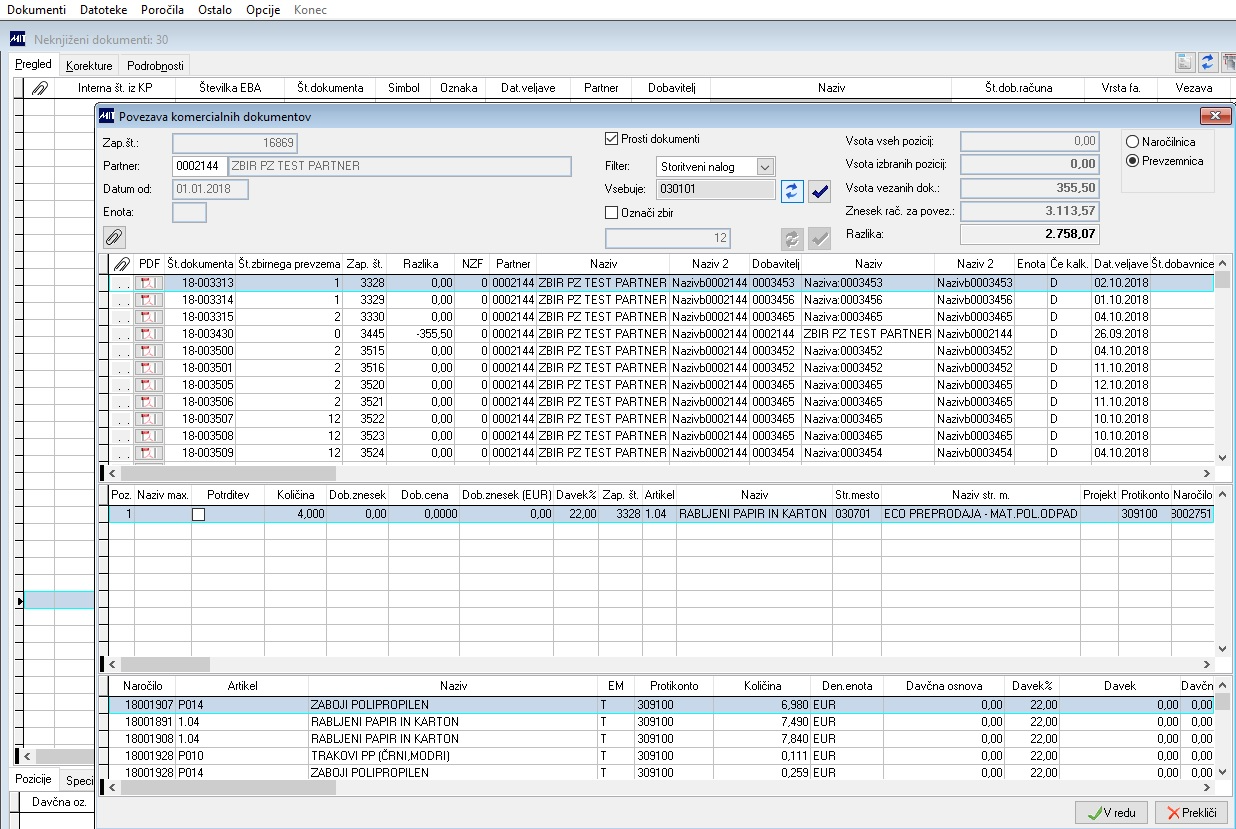The image size is (1236, 829).
Task: Cancel with the Prekliči button
Action: (x=1191, y=813)
